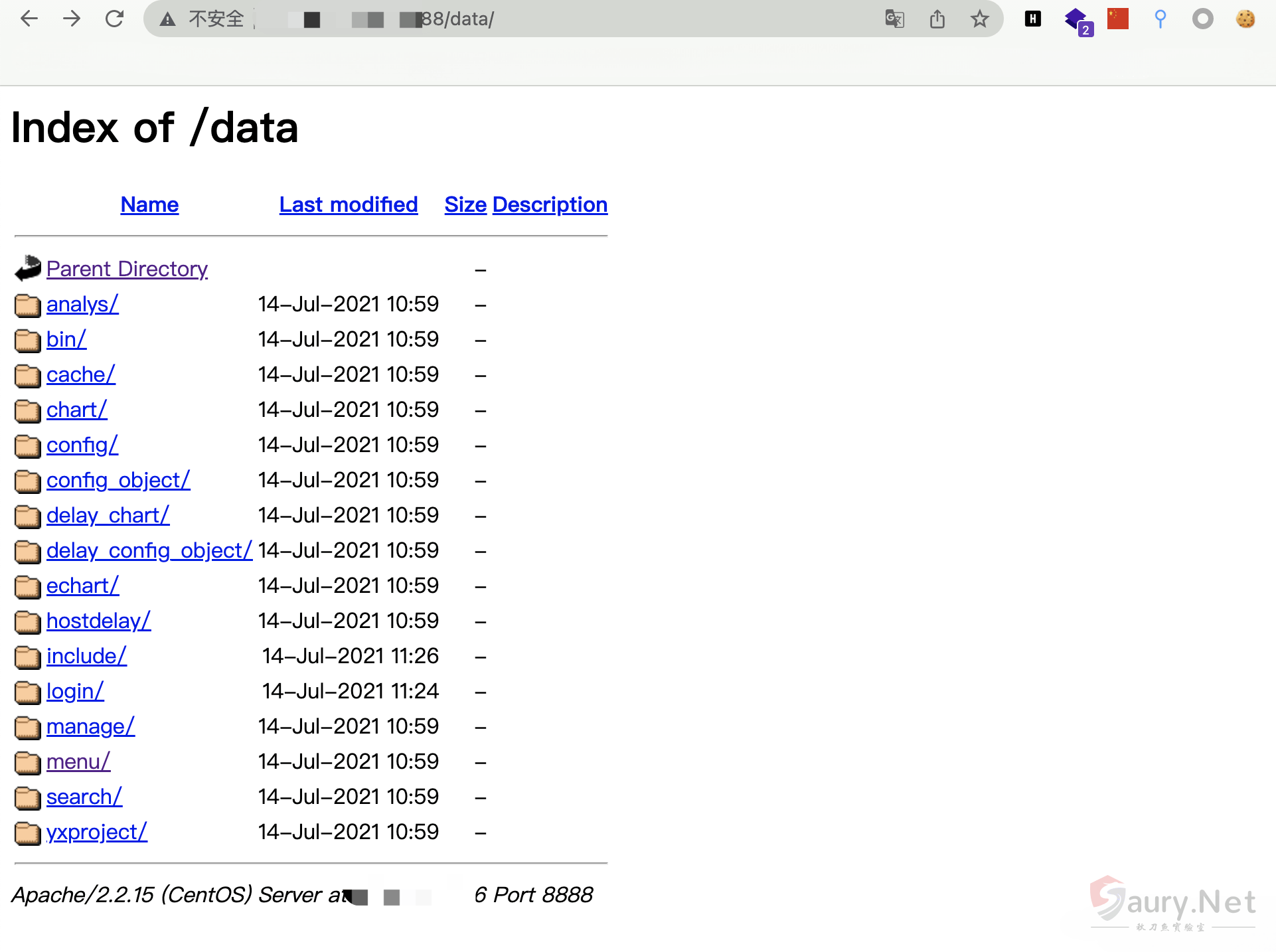The width and height of the screenshot is (1276, 952).
Task: Click the folder icon beside bin/
Action: click(x=27, y=341)
